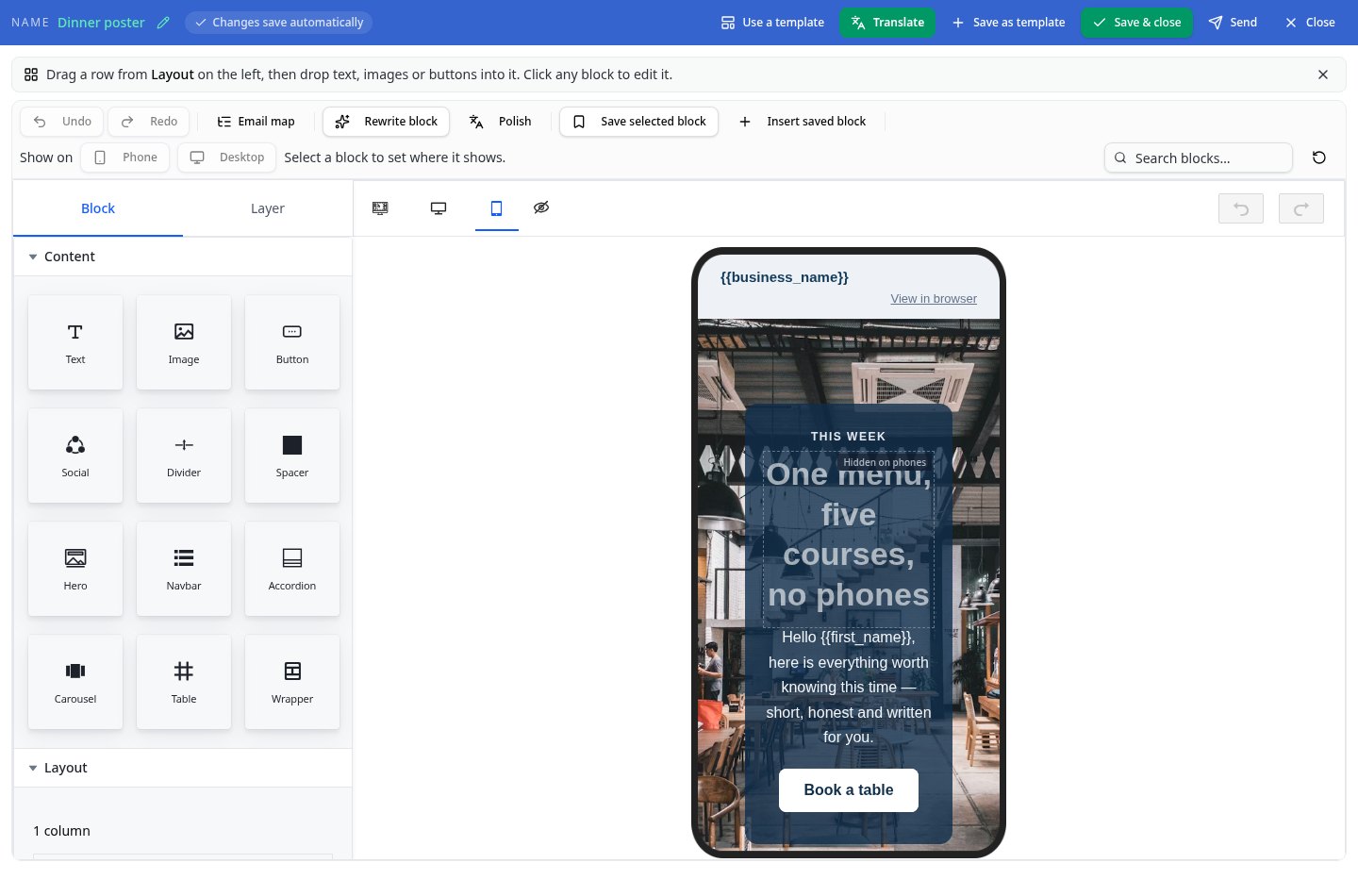Viewport: 1358px width, 896px height.
Task: Click Use a template
Action: (772, 23)
